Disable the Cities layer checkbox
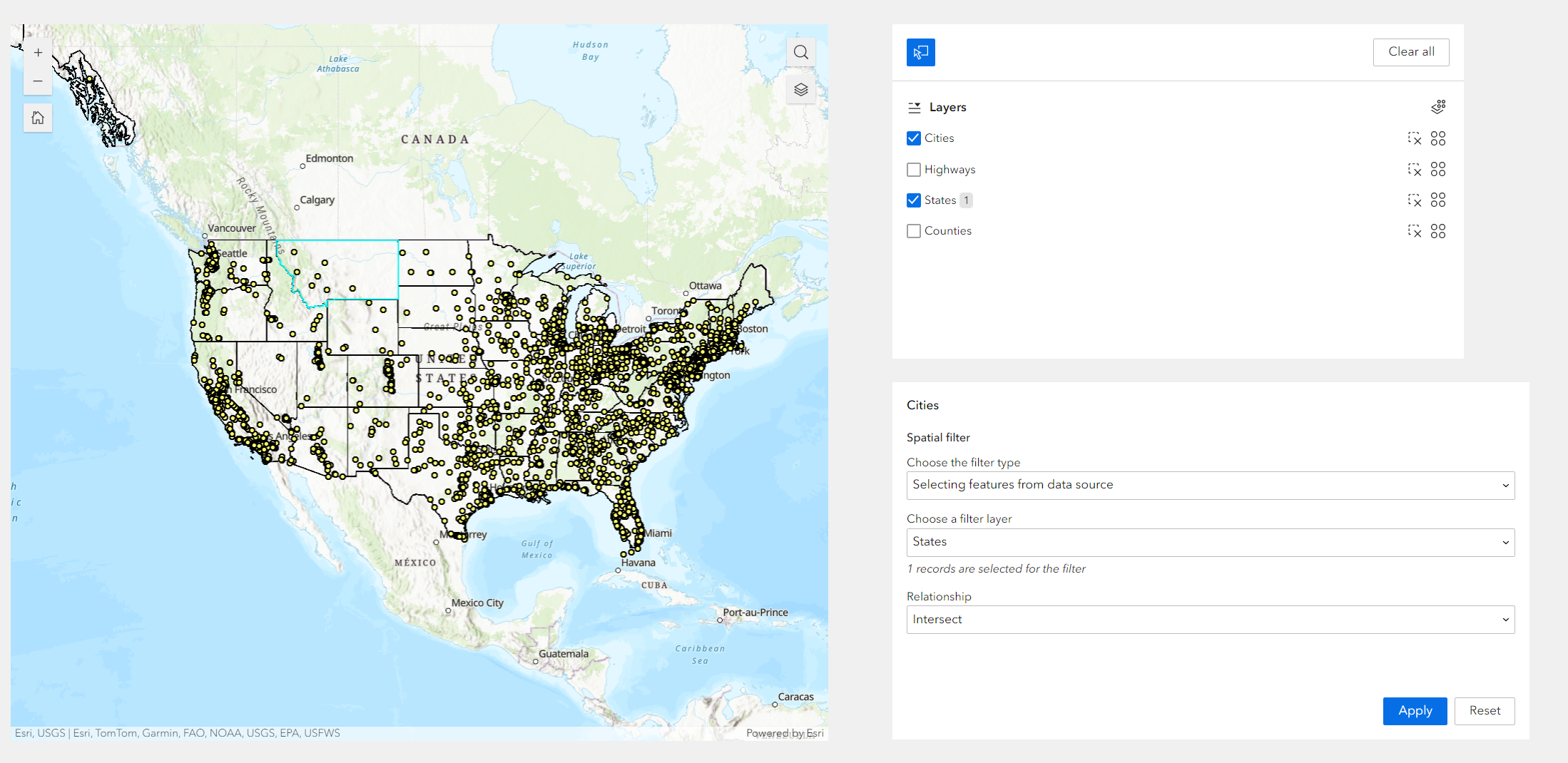The width and height of the screenshot is (1568, 763). coord(913,138)
